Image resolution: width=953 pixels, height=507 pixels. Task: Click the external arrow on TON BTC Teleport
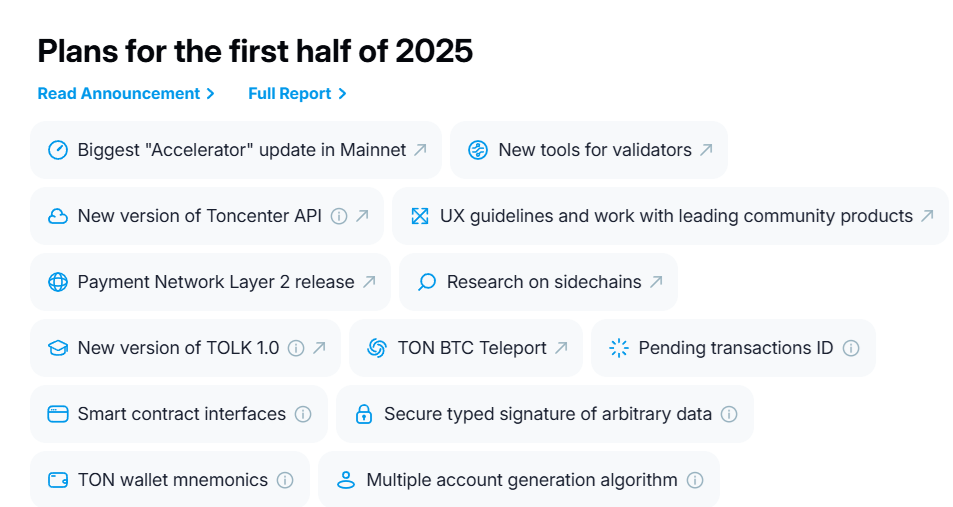[561, 348]
